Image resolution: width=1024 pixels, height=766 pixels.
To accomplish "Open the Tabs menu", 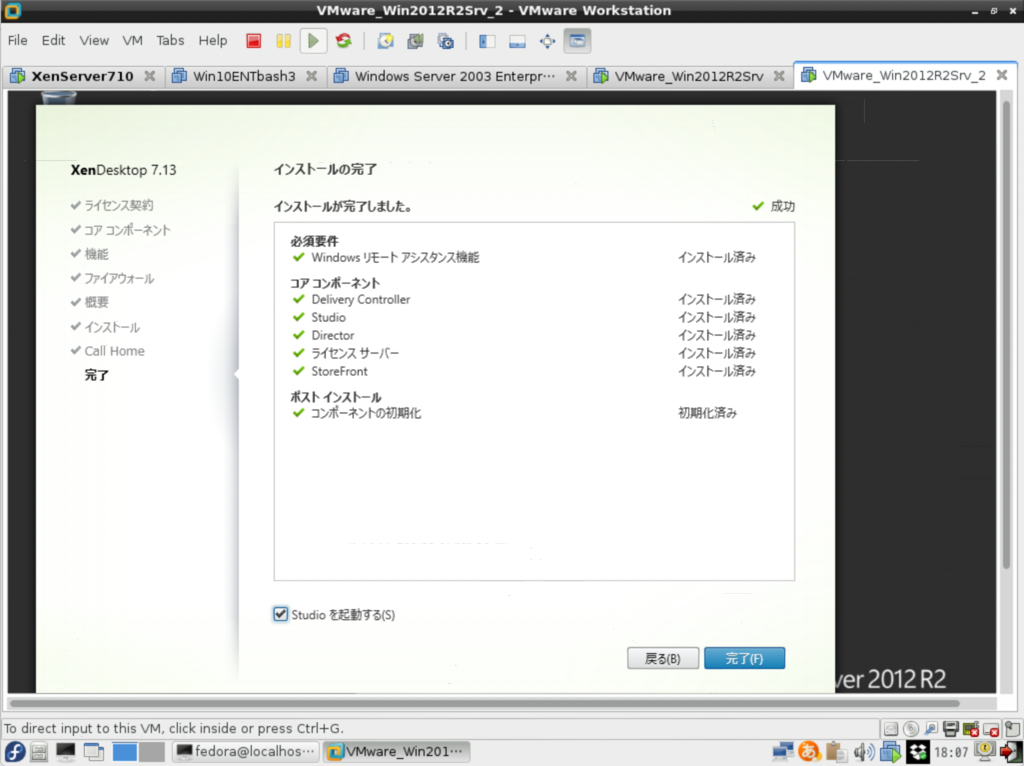I will tap(170, 40).
